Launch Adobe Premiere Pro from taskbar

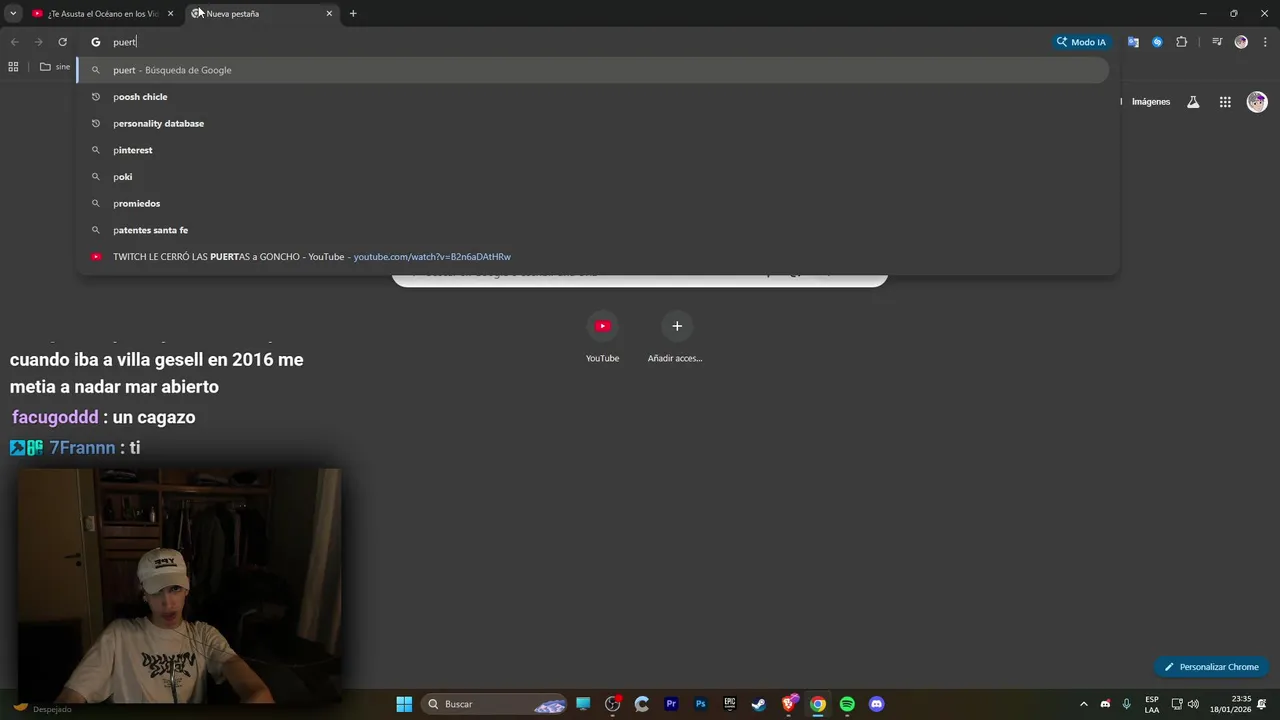[671, 704]
